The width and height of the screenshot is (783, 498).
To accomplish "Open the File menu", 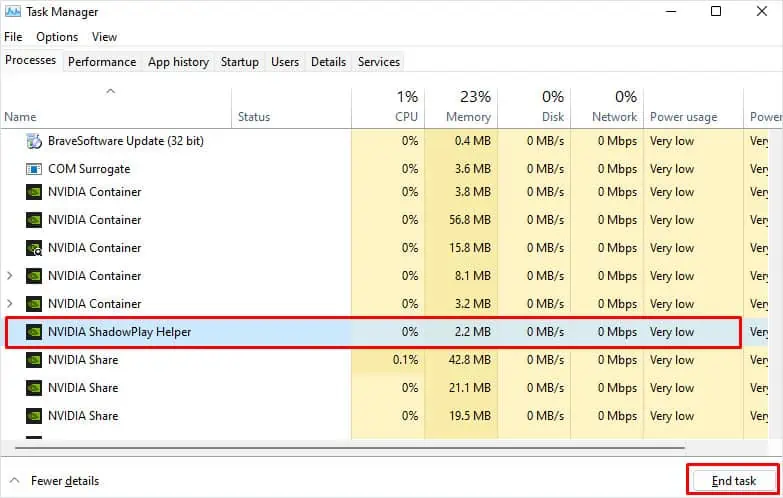I will (x=13, y=37).
